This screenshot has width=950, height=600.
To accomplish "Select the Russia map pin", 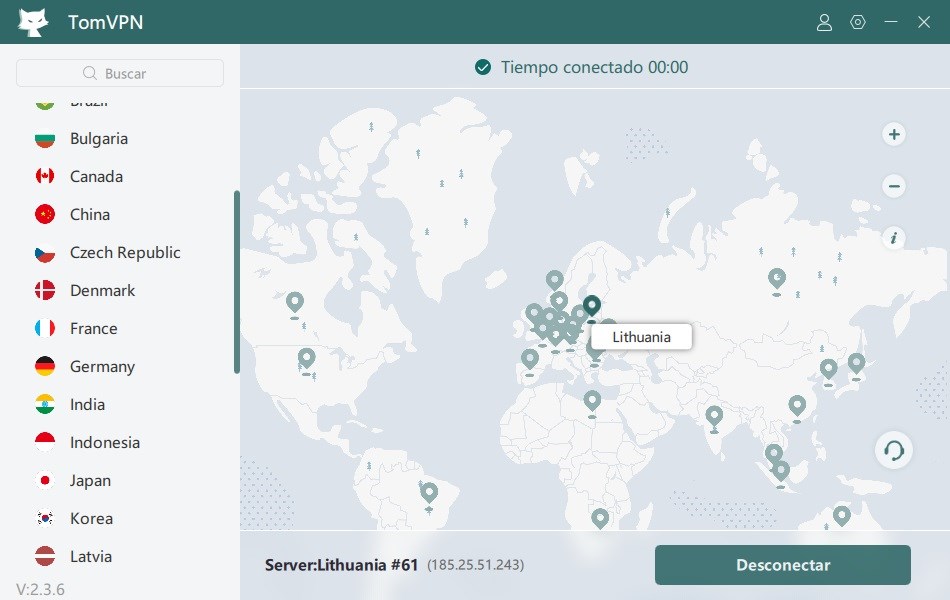I will pos(777,279).
